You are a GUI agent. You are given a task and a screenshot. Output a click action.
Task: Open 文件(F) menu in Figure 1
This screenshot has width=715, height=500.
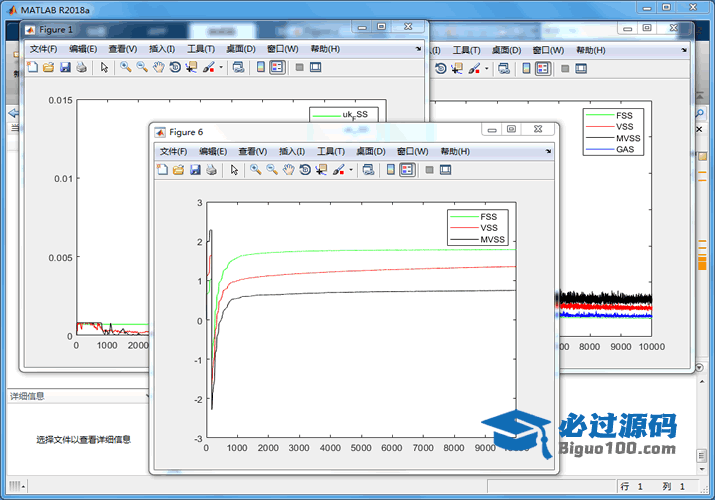43,49
